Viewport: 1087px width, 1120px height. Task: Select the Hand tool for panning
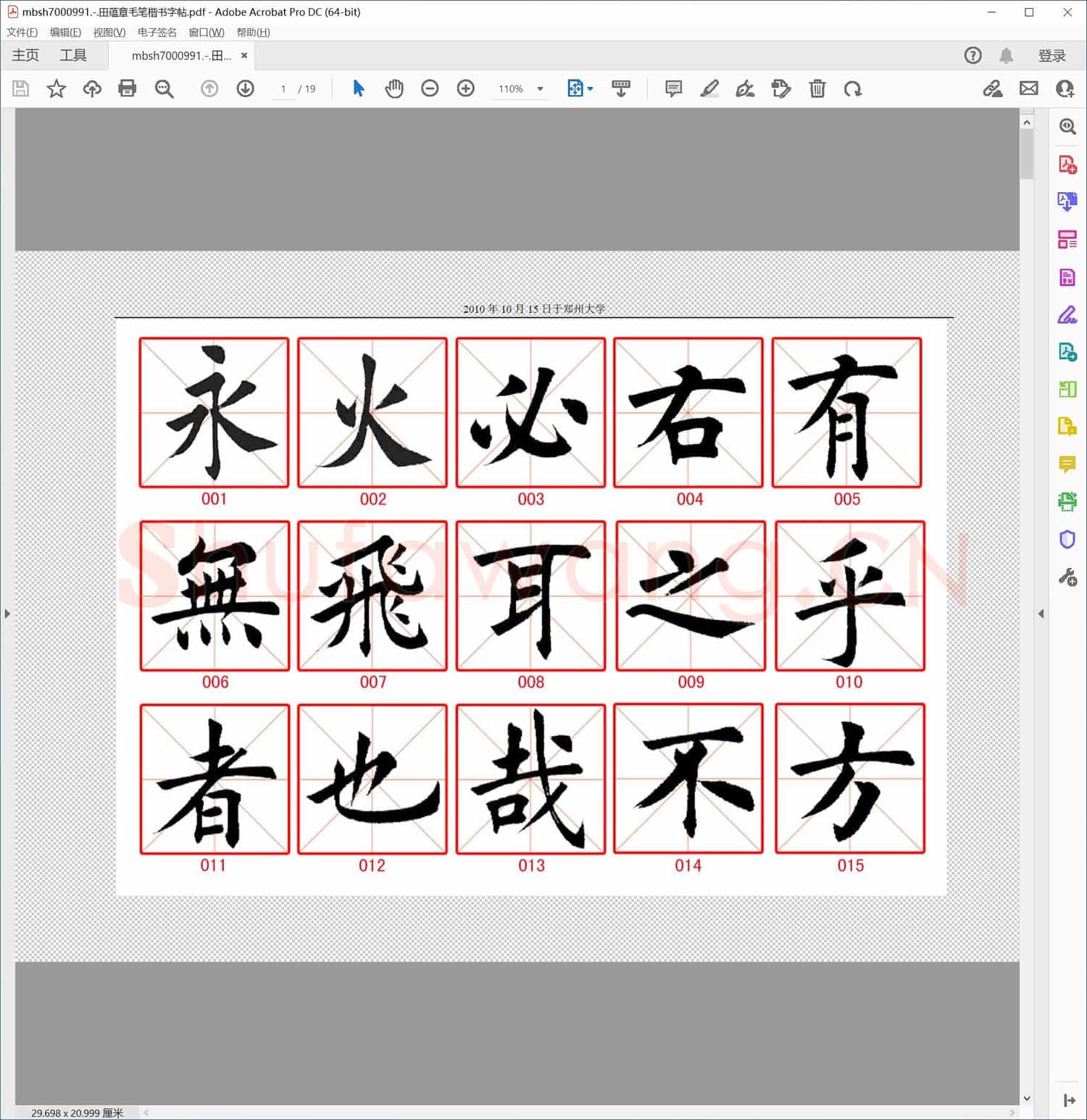coord(394,88)
